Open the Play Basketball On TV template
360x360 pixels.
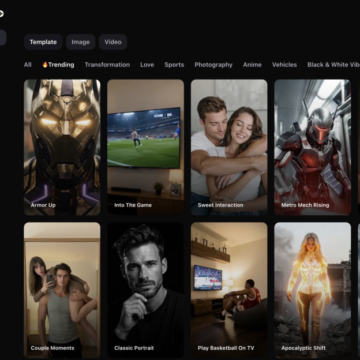click(229, 290)
